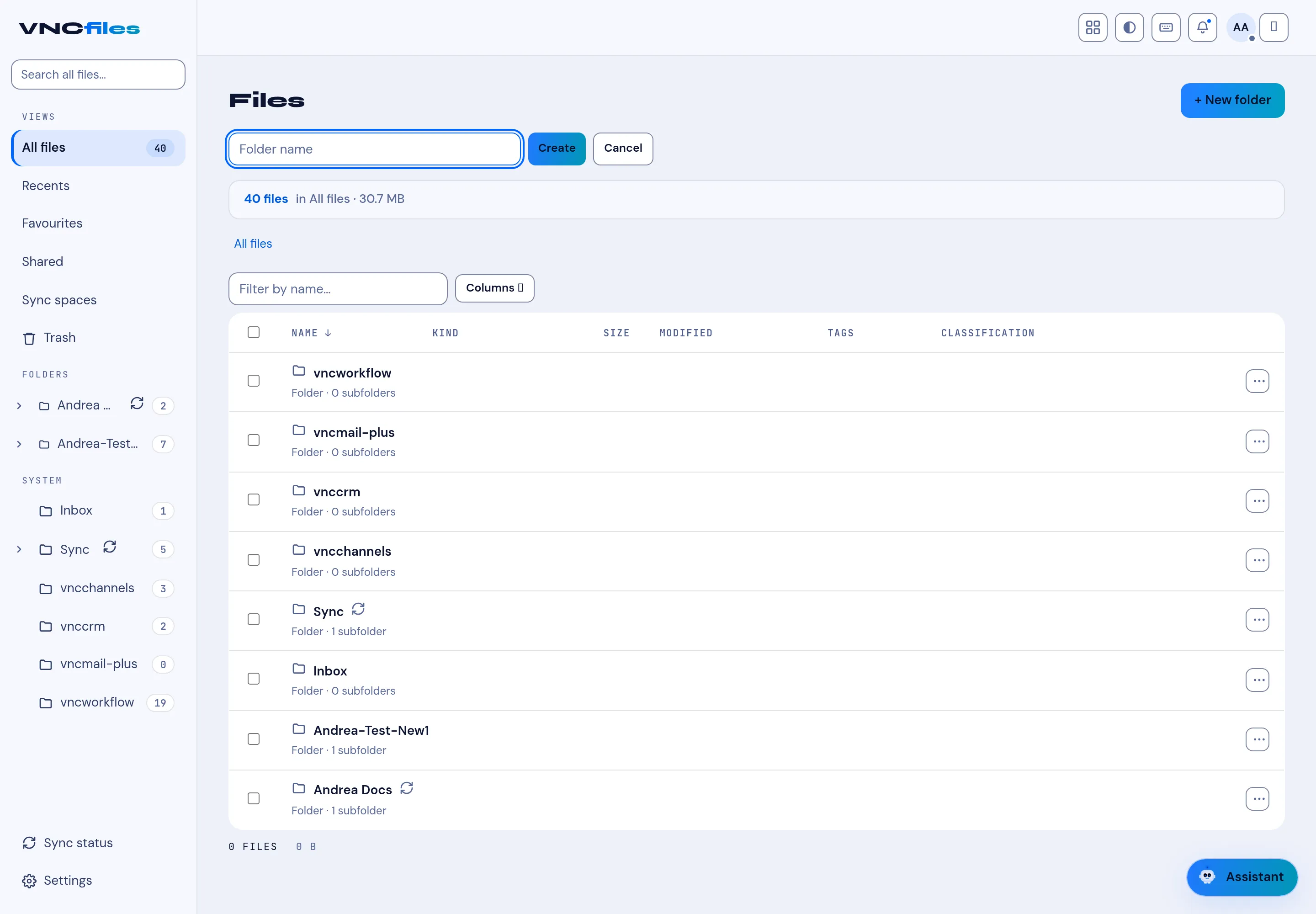Open more actions for vncchannels row
Screen dimensions: 1316x914
(x=1257, y=561)
